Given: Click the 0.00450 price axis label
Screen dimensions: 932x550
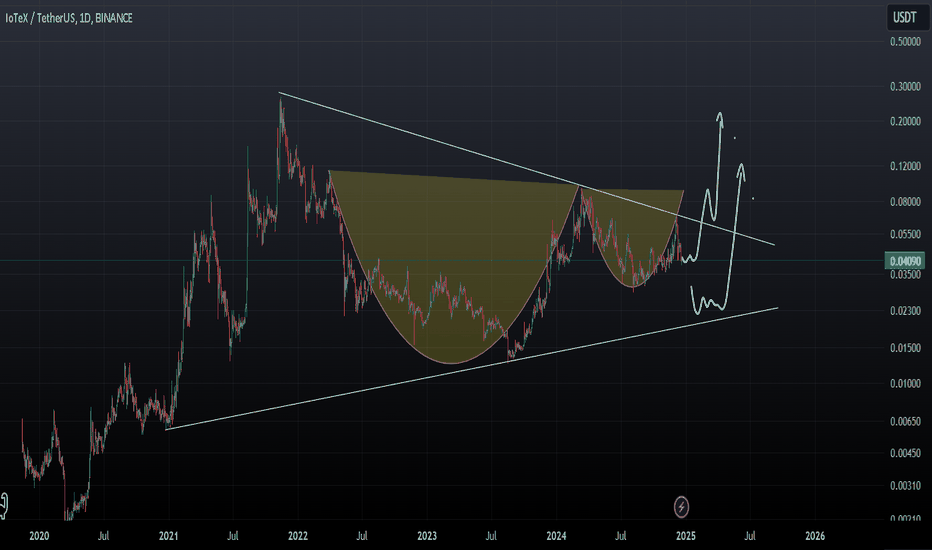Looking at the screenshot, I should [x=905, y=454].
